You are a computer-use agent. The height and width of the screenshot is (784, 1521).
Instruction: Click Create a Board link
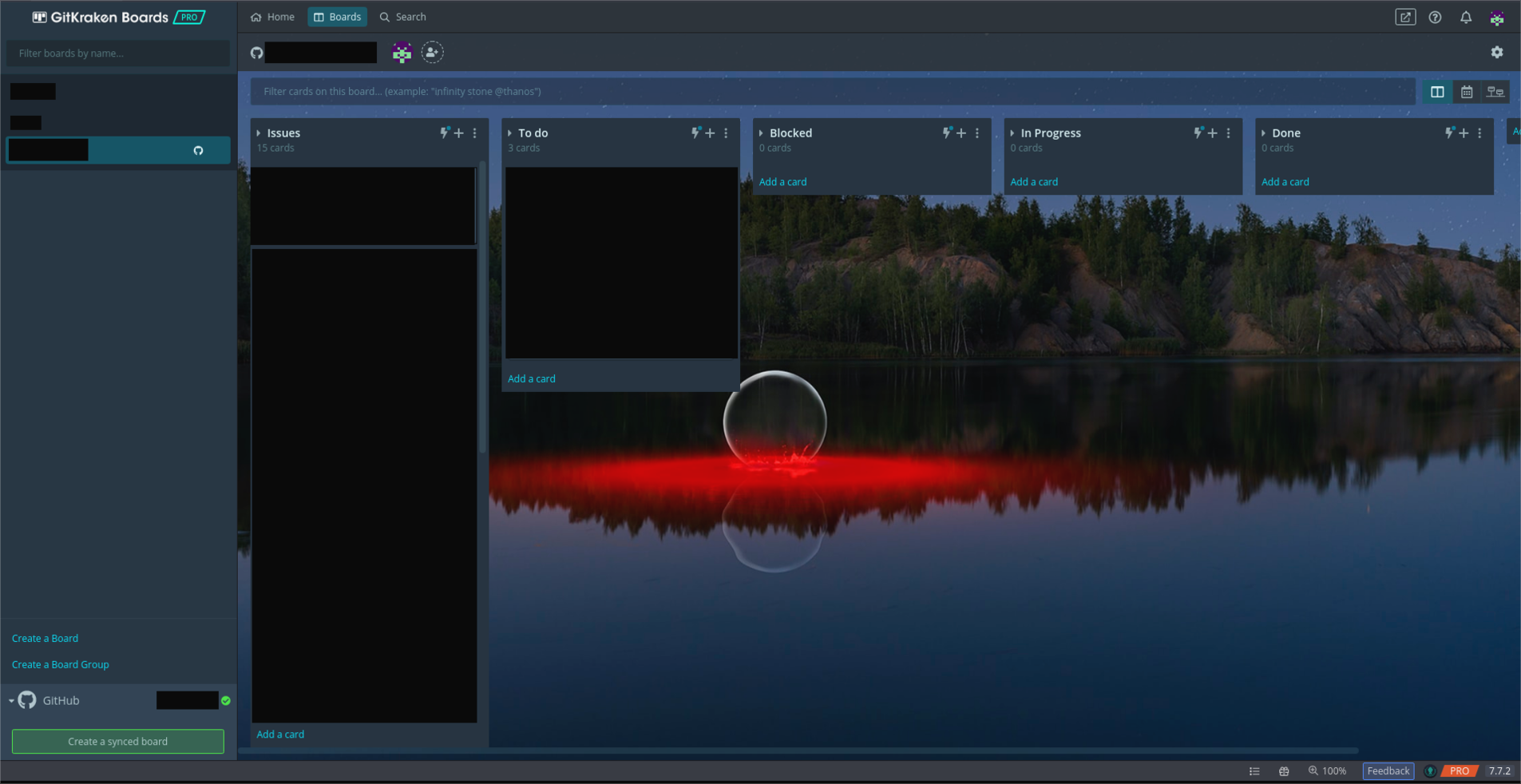[45, 639]
